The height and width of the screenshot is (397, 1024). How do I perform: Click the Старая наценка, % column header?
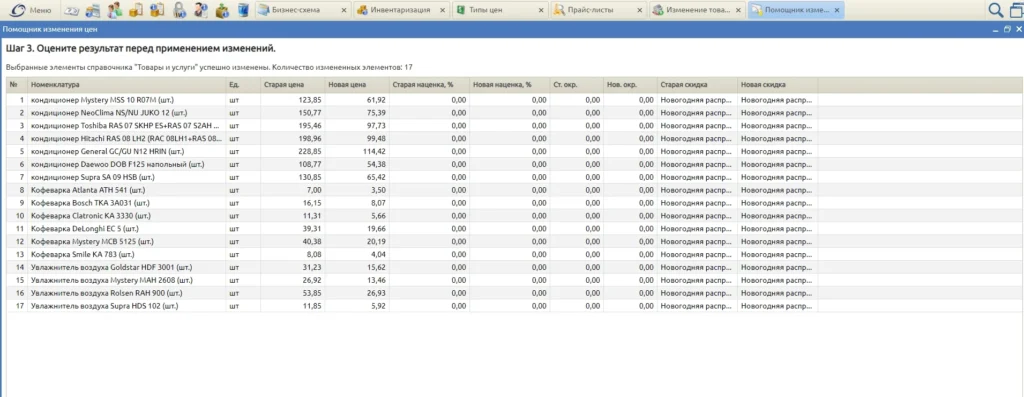(429, 85)
